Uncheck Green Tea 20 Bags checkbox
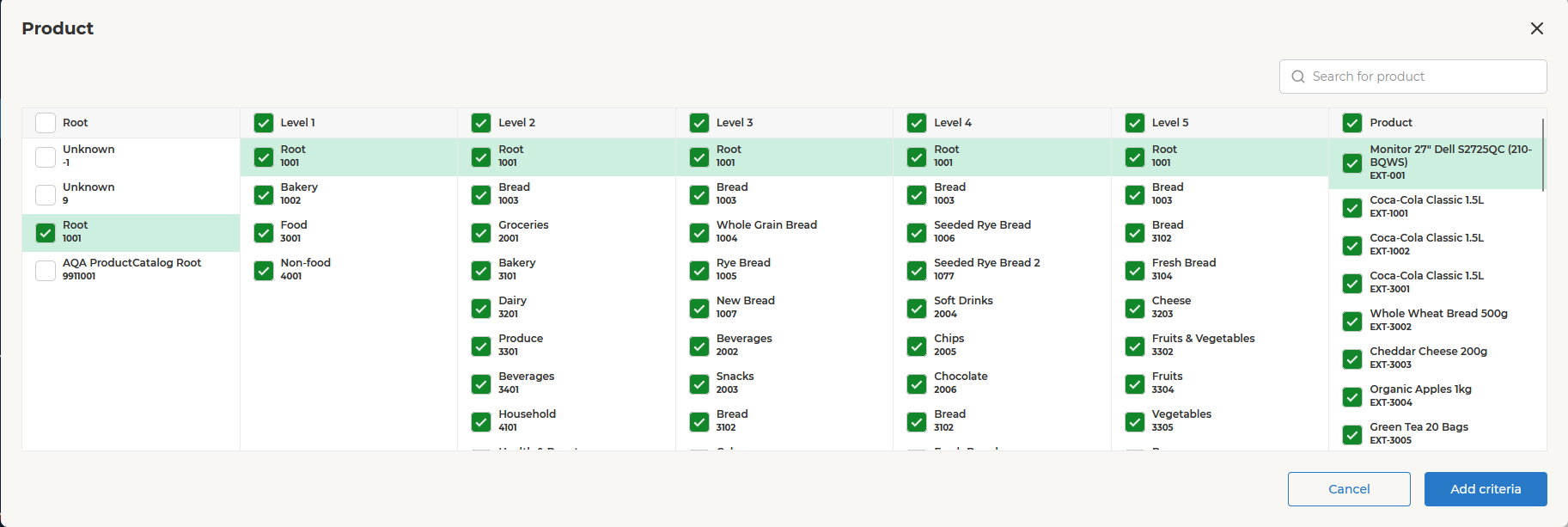1568x527 pixels. [1352, 435]
